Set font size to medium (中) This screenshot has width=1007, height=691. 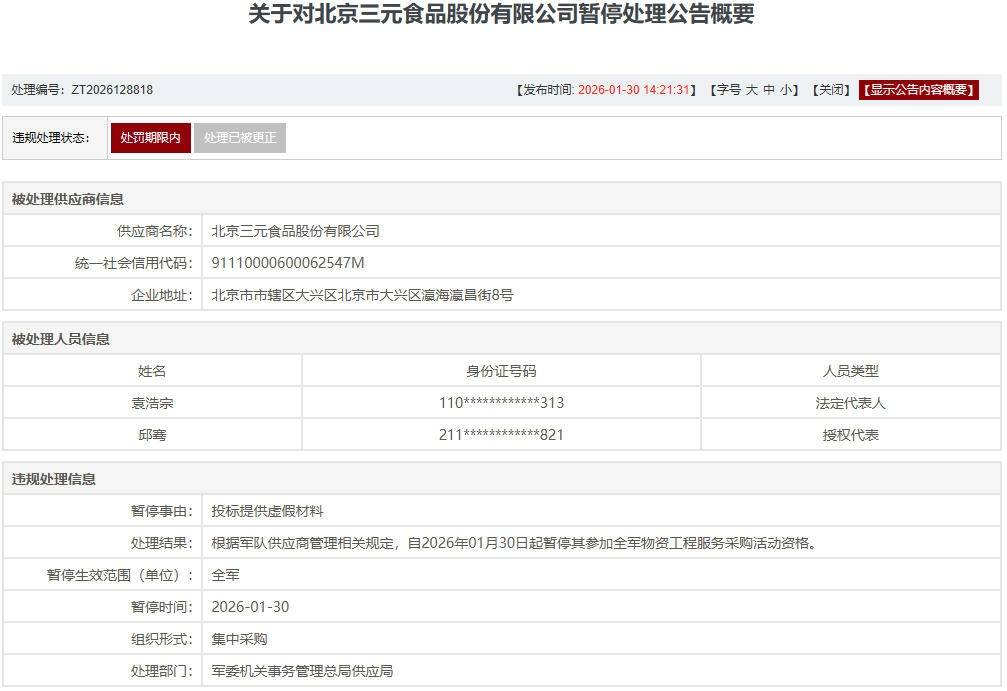click(x=769, y=90)
